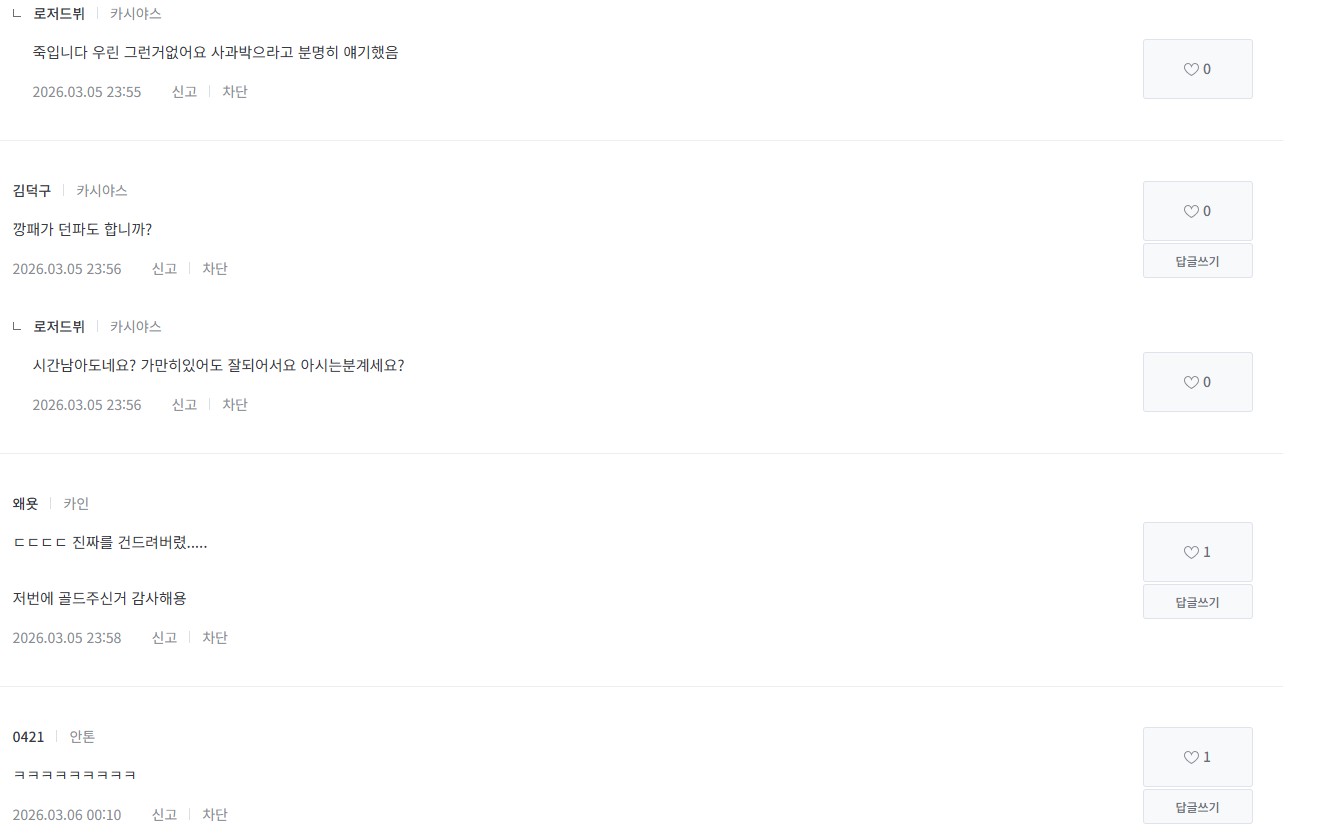Block 김덕구 using 차단 link
Screen dimensions: 1321x833
pyautogui.click(x=215, y=268)
